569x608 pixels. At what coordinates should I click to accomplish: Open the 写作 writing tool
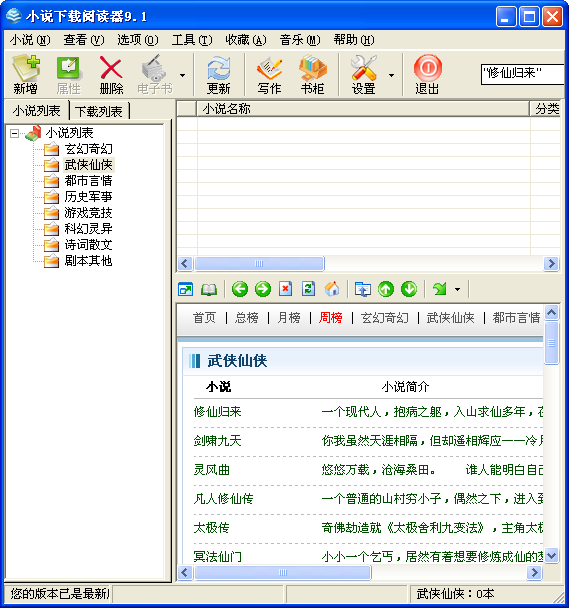[269, 74]
